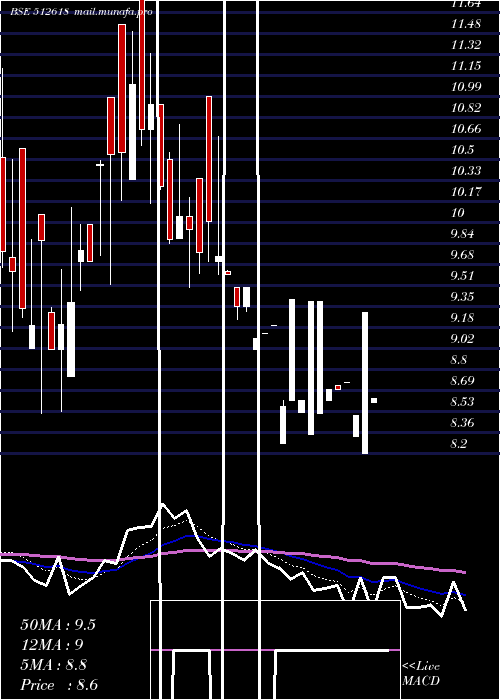Viewport: 500px width, 700px height.
Task: Click the 10.66 price axis label
Action: point(466,129)
